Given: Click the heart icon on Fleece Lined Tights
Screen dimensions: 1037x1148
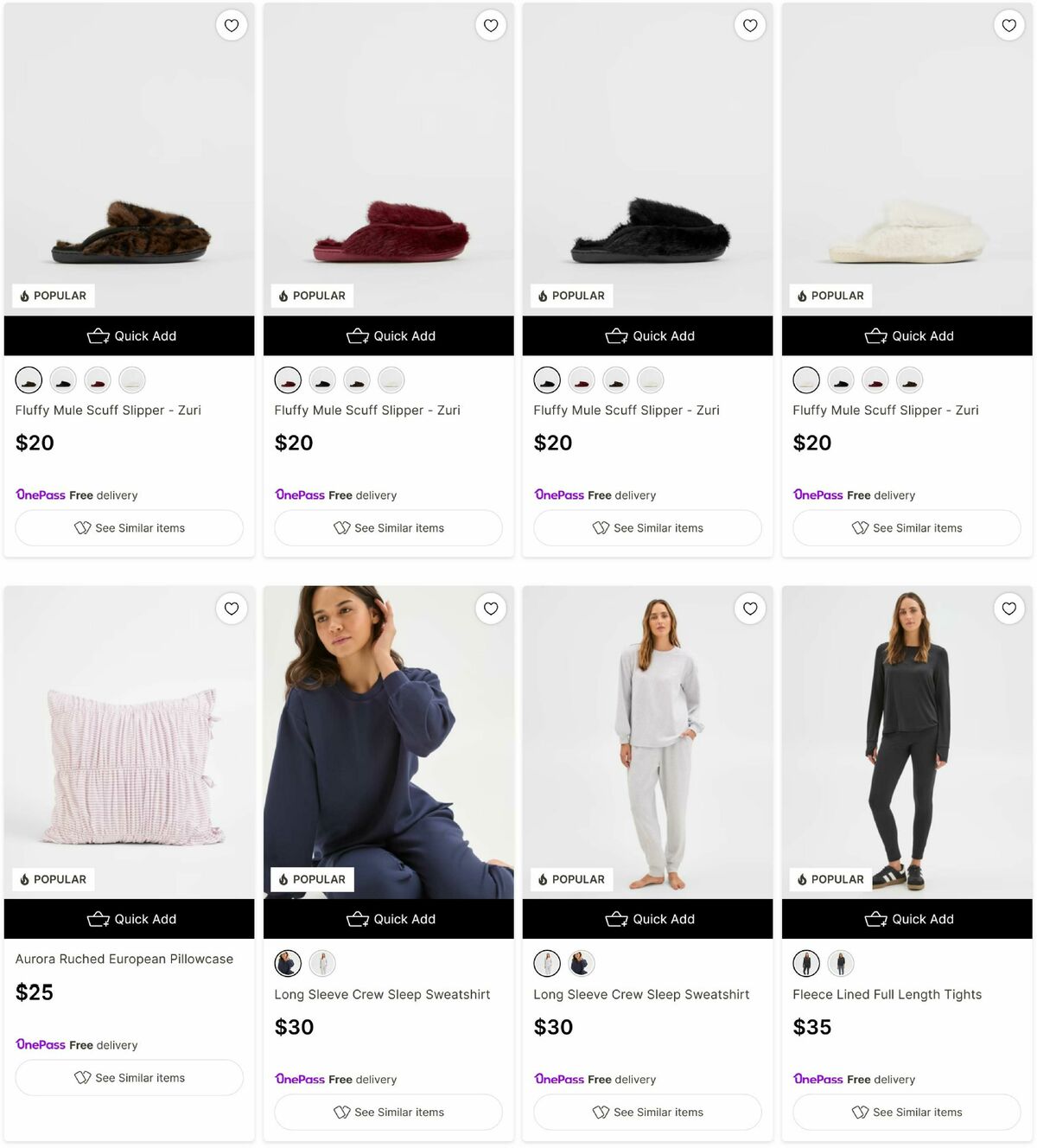Looking at the screenshot, I should coord(1008,609).
